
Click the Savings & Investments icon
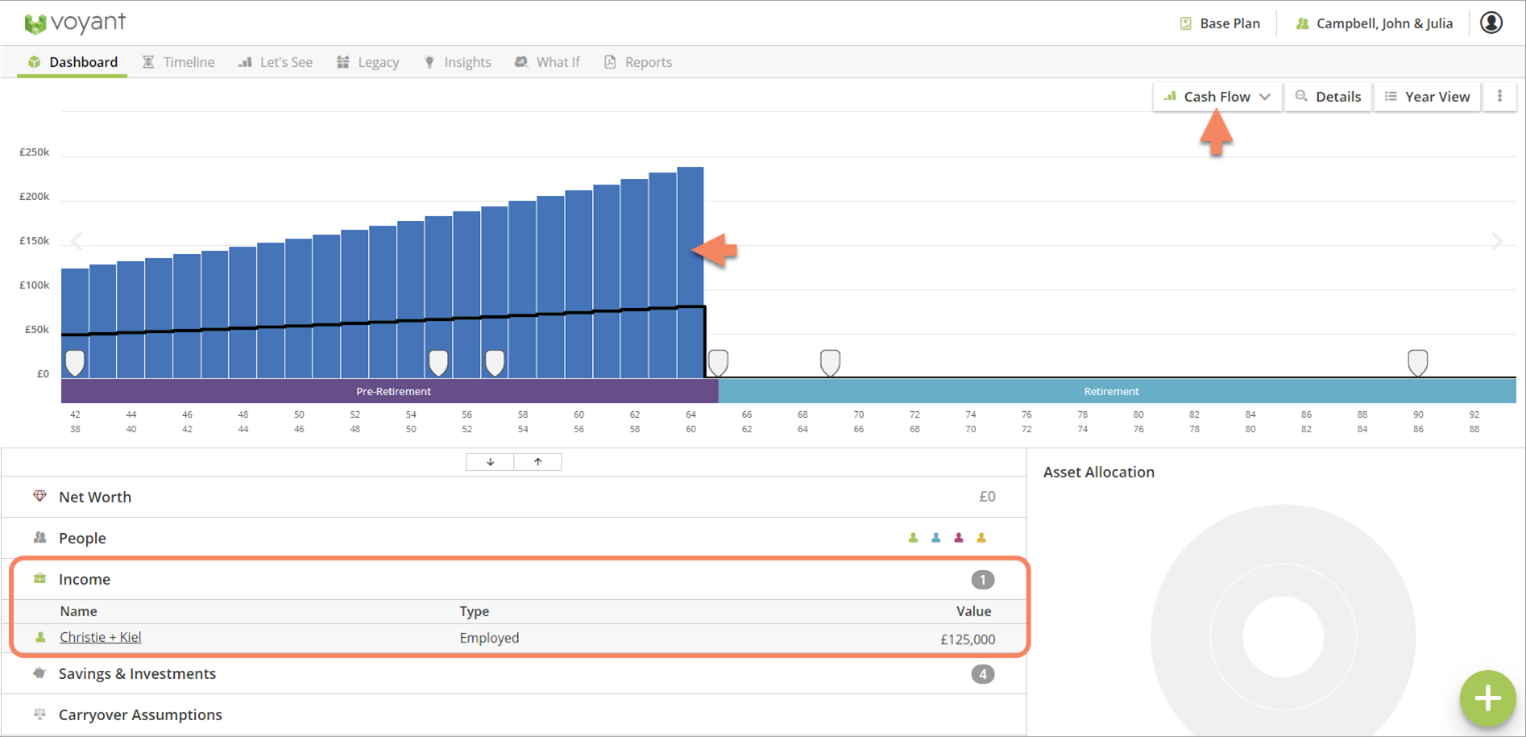tap(38, 673)
